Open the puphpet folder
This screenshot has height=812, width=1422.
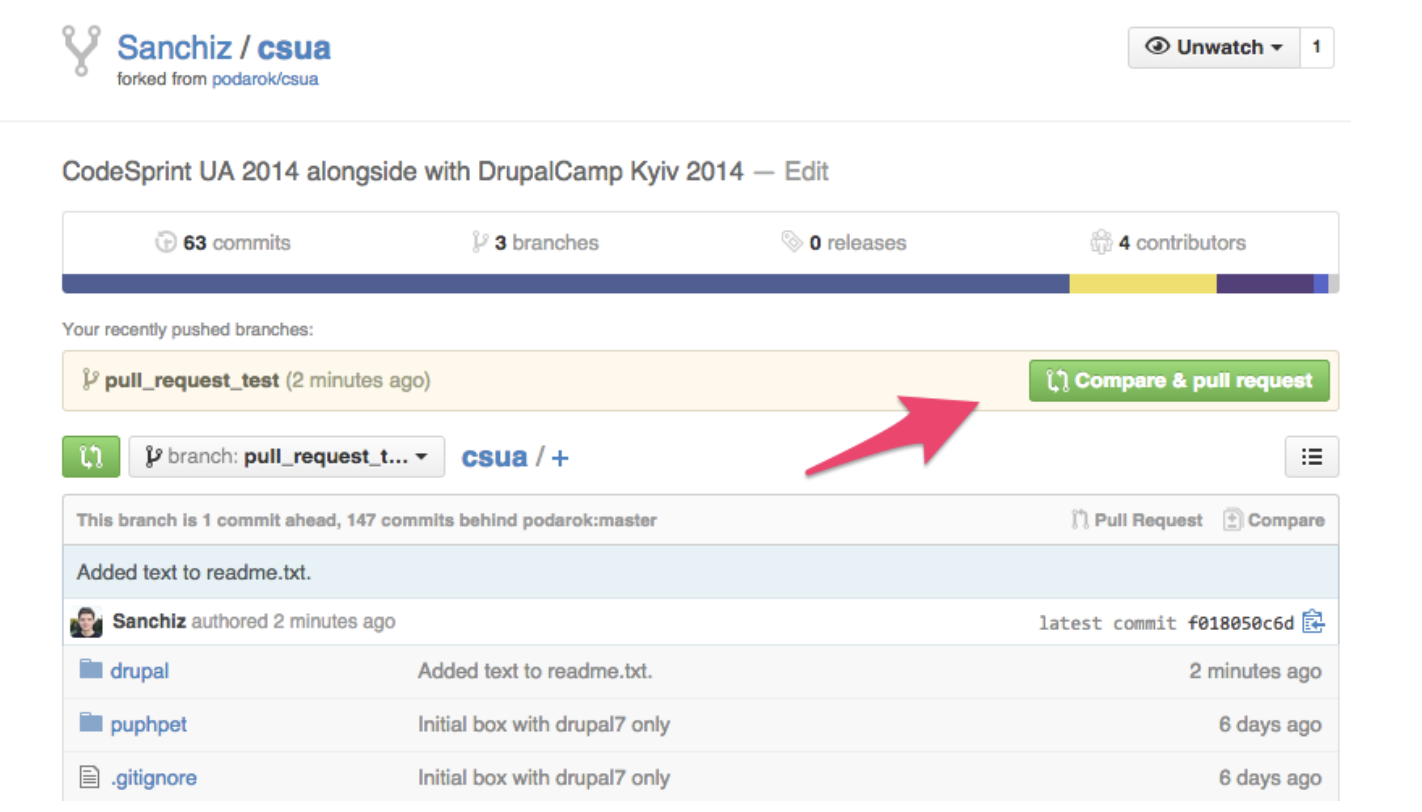coord(148,725)
